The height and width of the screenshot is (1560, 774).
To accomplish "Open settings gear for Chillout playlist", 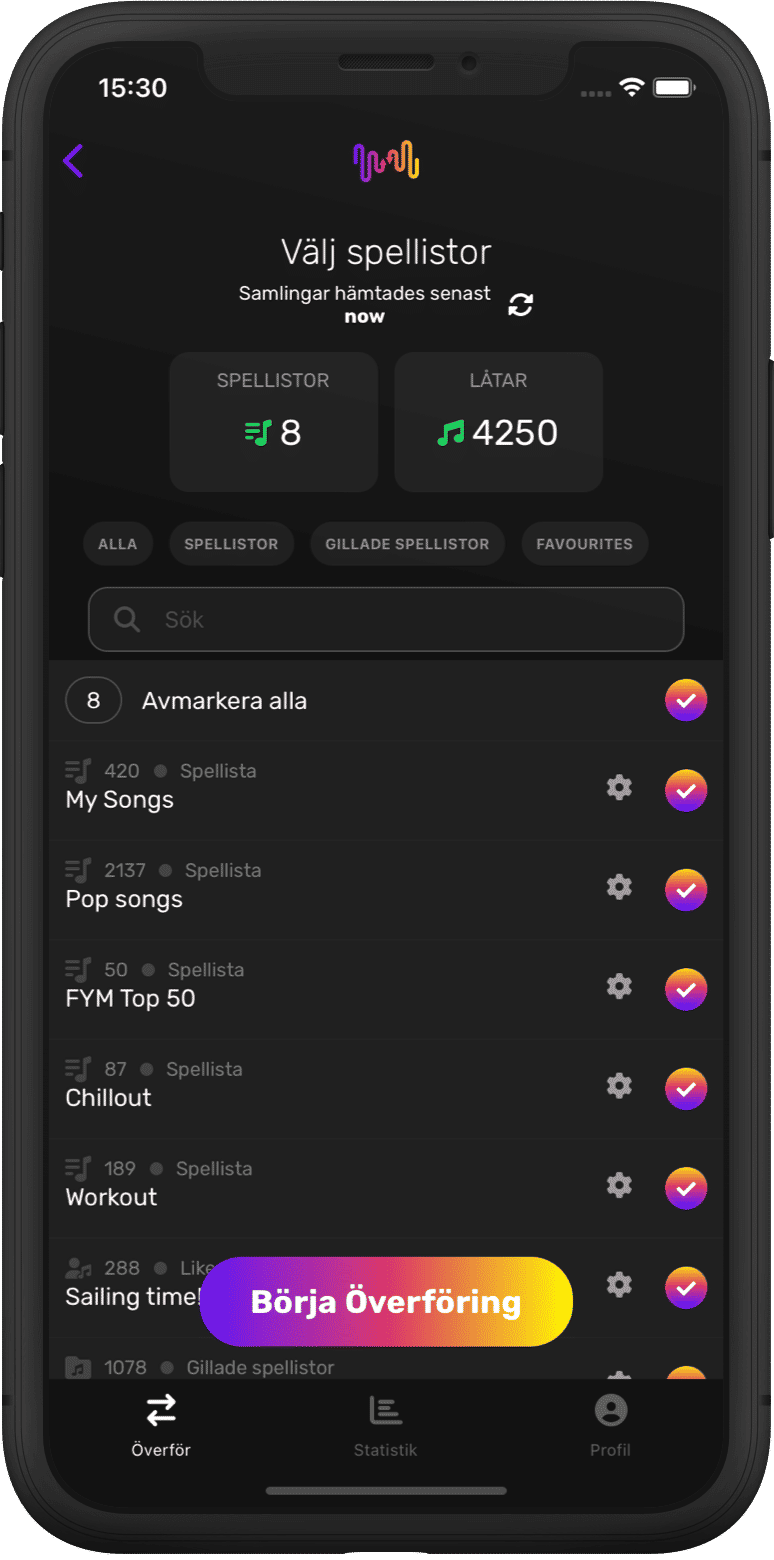I will coord(619,1086).
